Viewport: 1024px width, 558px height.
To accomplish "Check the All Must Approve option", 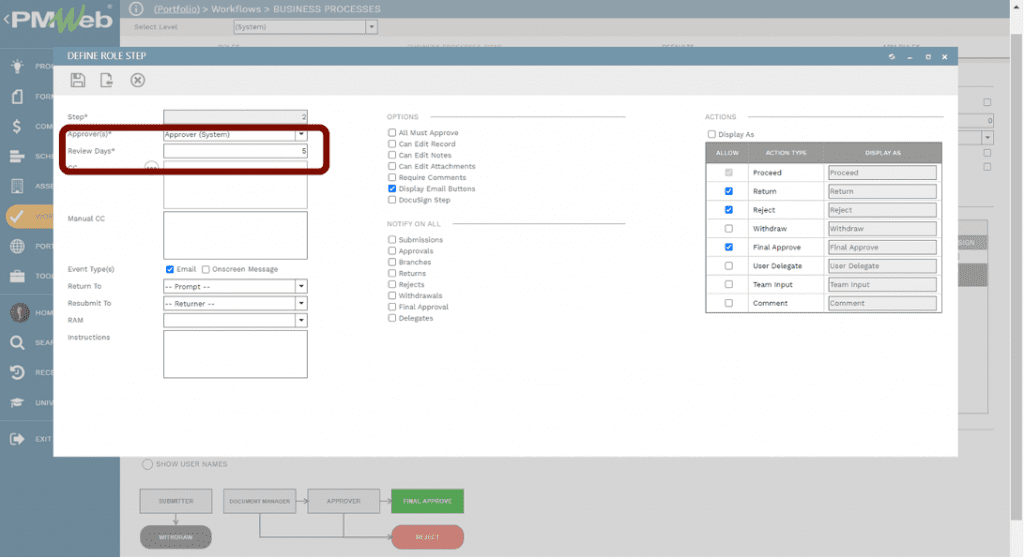I will pyautogui.click(x=392, y=133).
